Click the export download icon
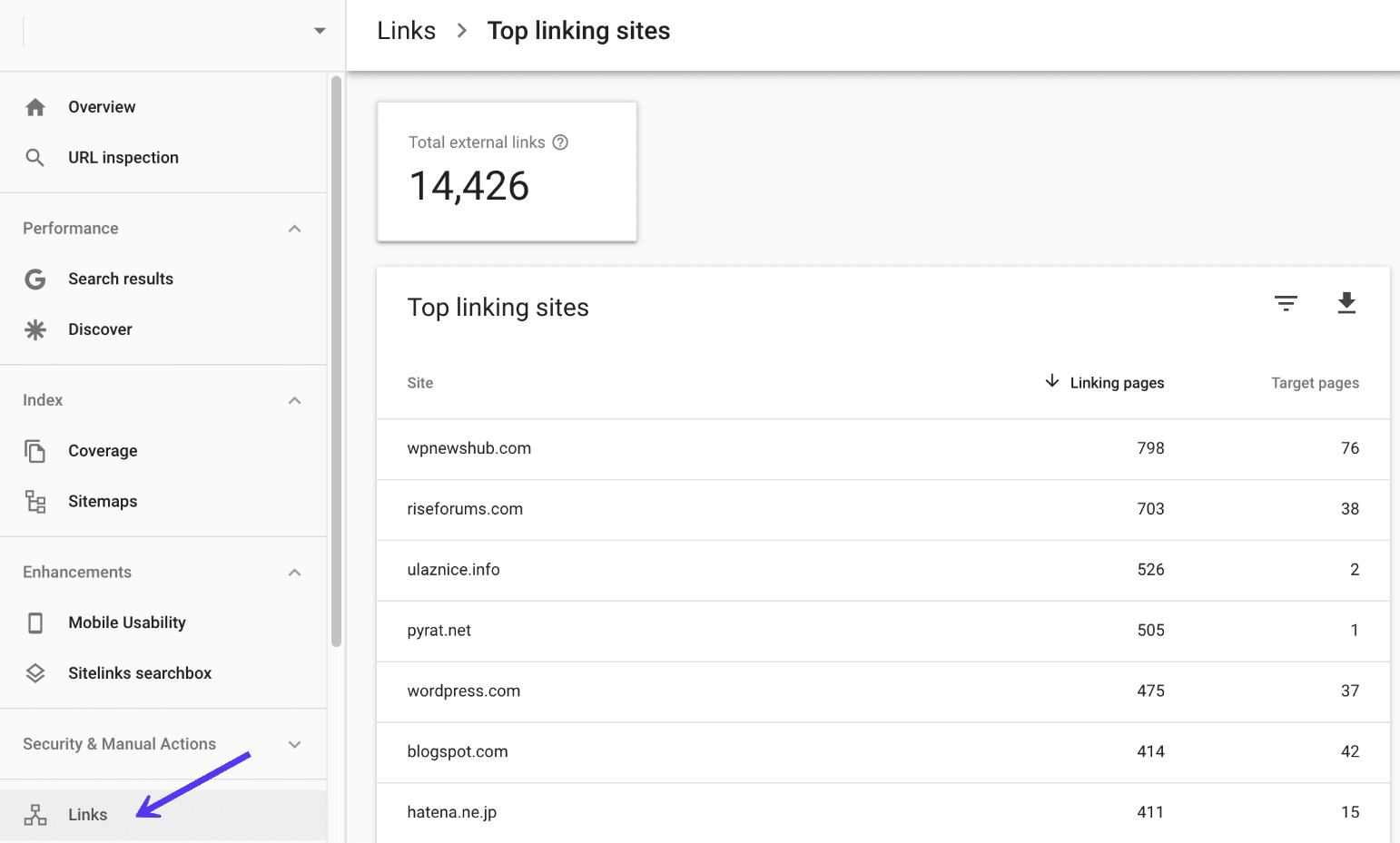1400x843 pixels. 1346,303
